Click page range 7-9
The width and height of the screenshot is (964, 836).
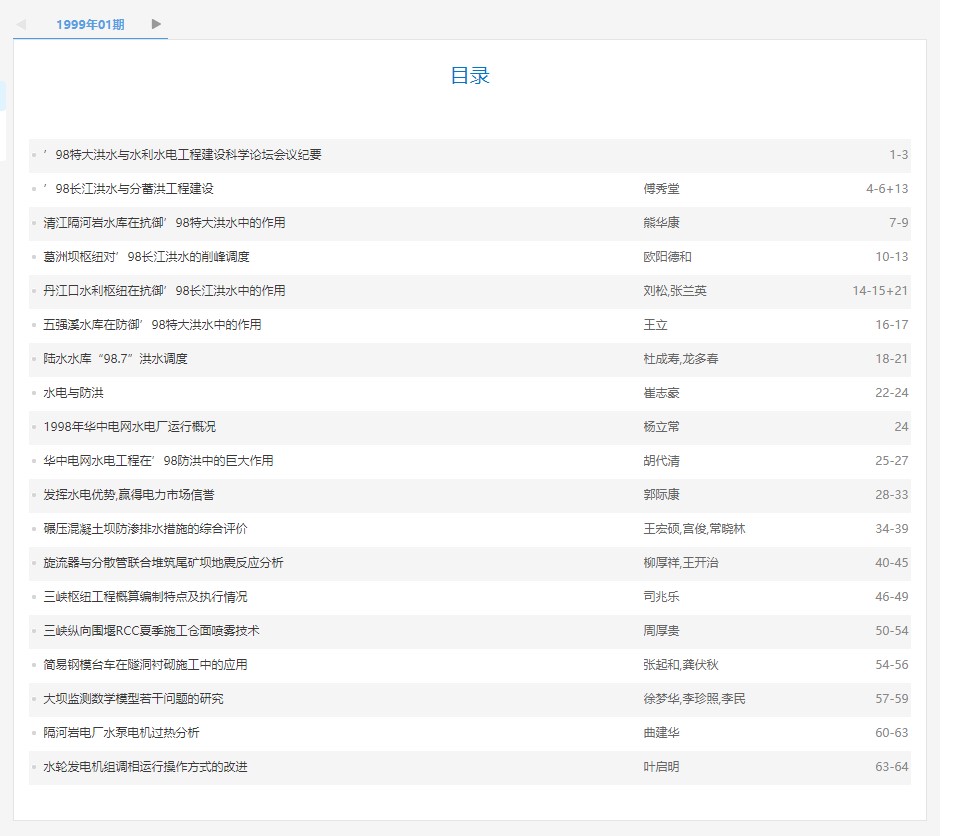(x=899, y=223)
